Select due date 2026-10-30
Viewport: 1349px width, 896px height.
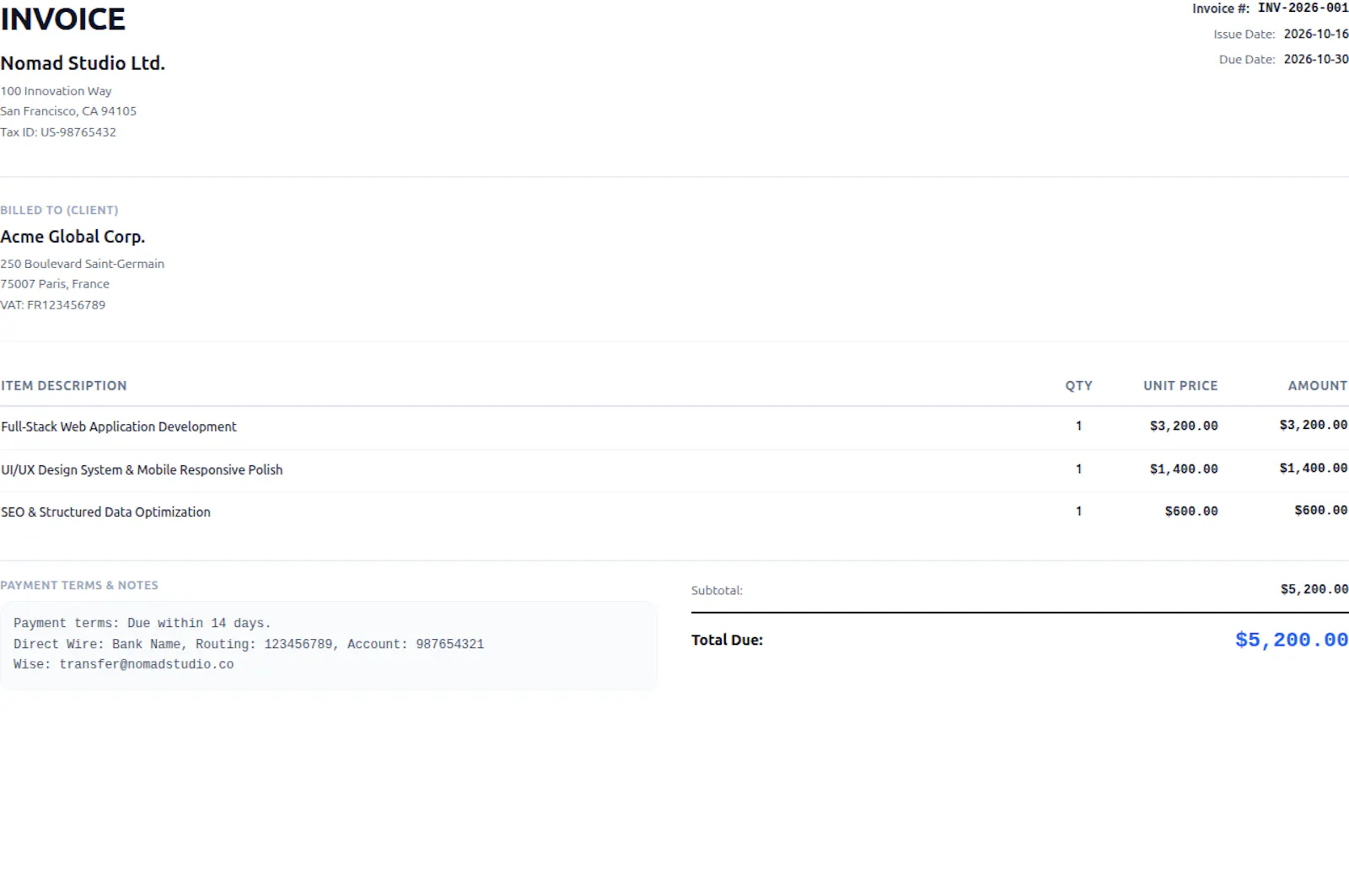pyautogui.click(x=1316, y=59)
